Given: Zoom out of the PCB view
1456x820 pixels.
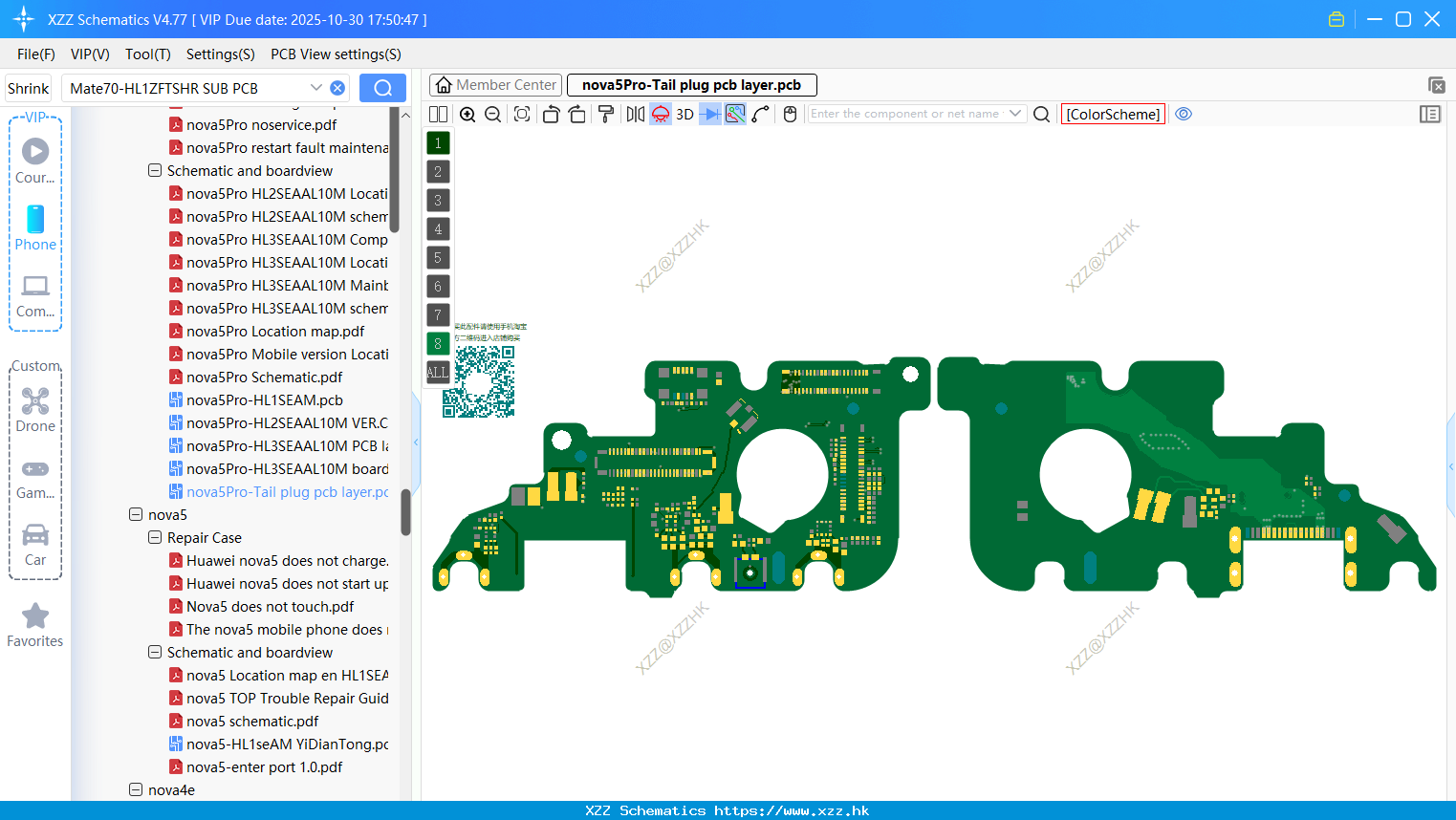Looking at the screenshot, I should 492,114.
